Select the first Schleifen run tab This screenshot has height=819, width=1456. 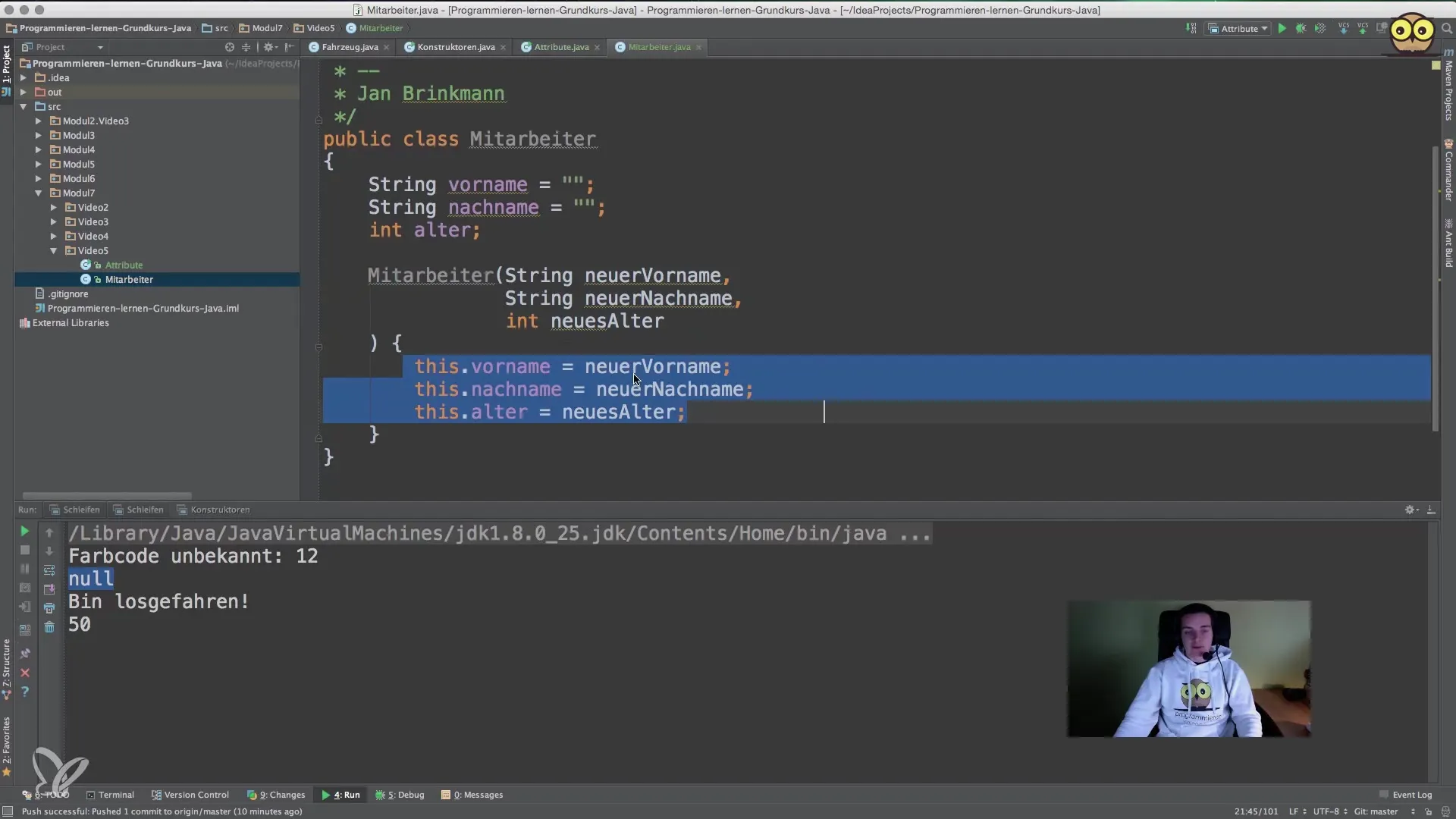point(74,510)
